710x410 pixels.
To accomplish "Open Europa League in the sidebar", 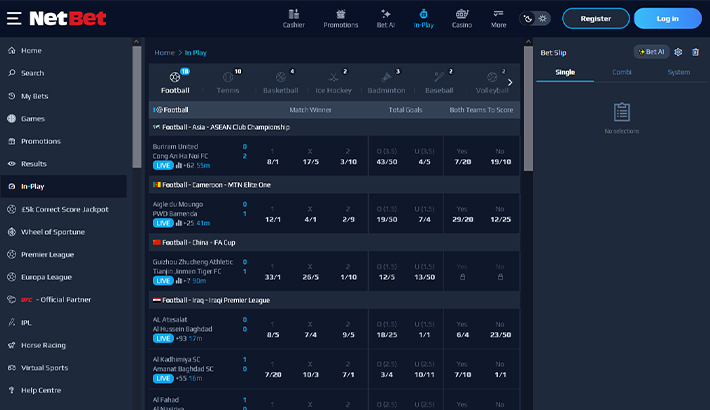I will [x=64, y=277].
